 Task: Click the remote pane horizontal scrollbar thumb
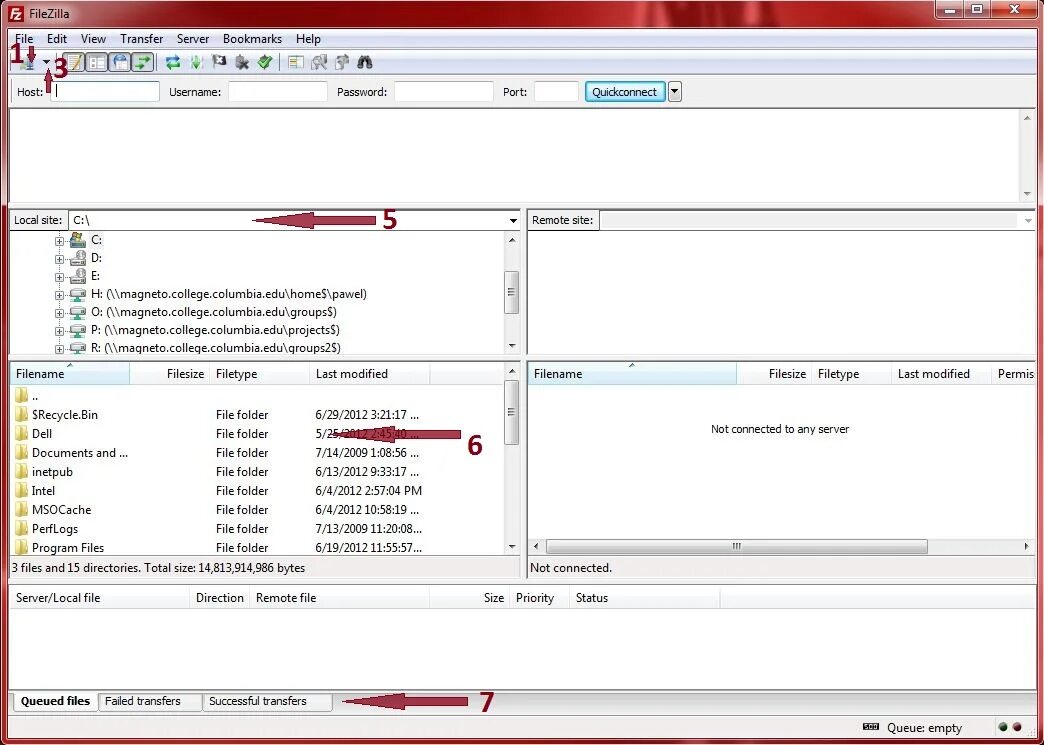[x=736, y=547]
